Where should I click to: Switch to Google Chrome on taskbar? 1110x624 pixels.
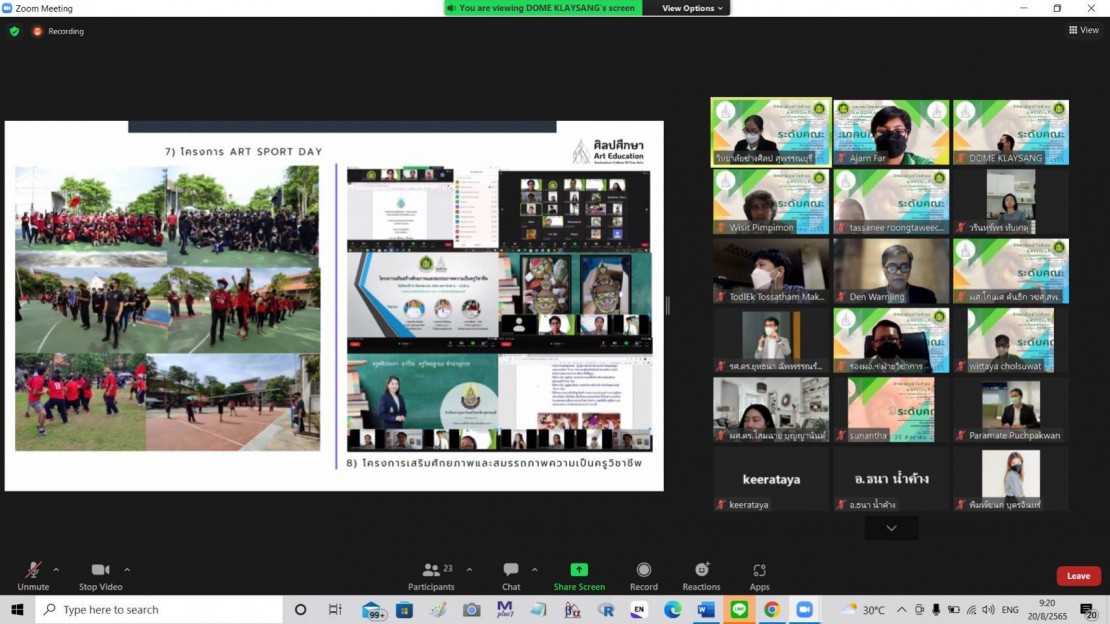[x=772, y=609]
